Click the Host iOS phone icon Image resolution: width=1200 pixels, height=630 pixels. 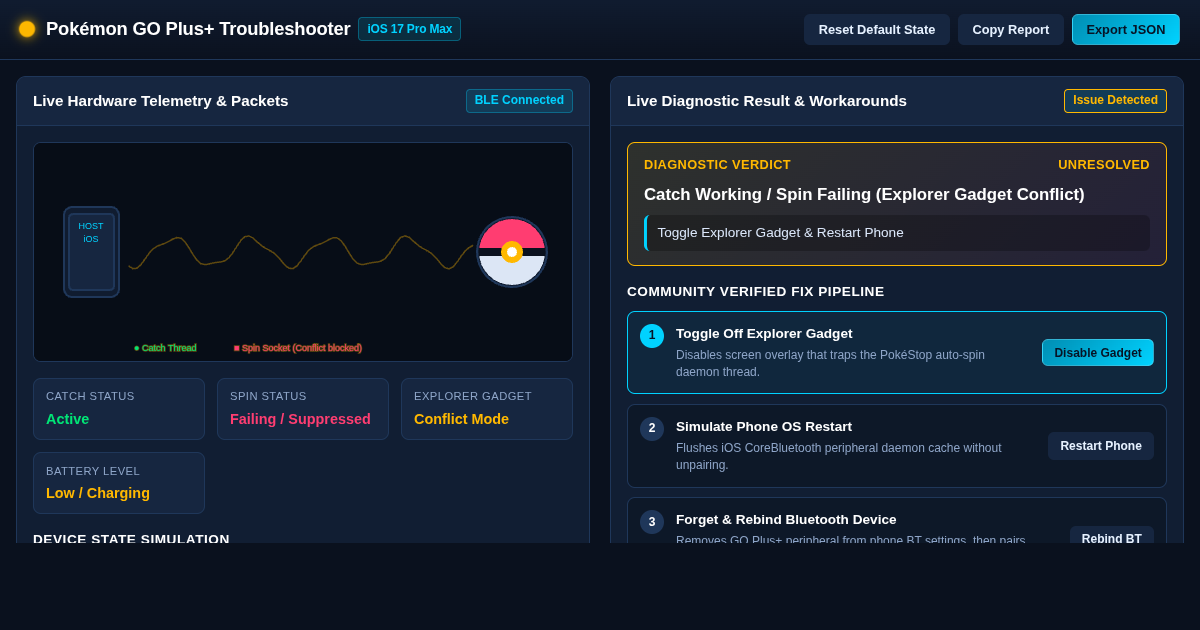coord(91,252)
